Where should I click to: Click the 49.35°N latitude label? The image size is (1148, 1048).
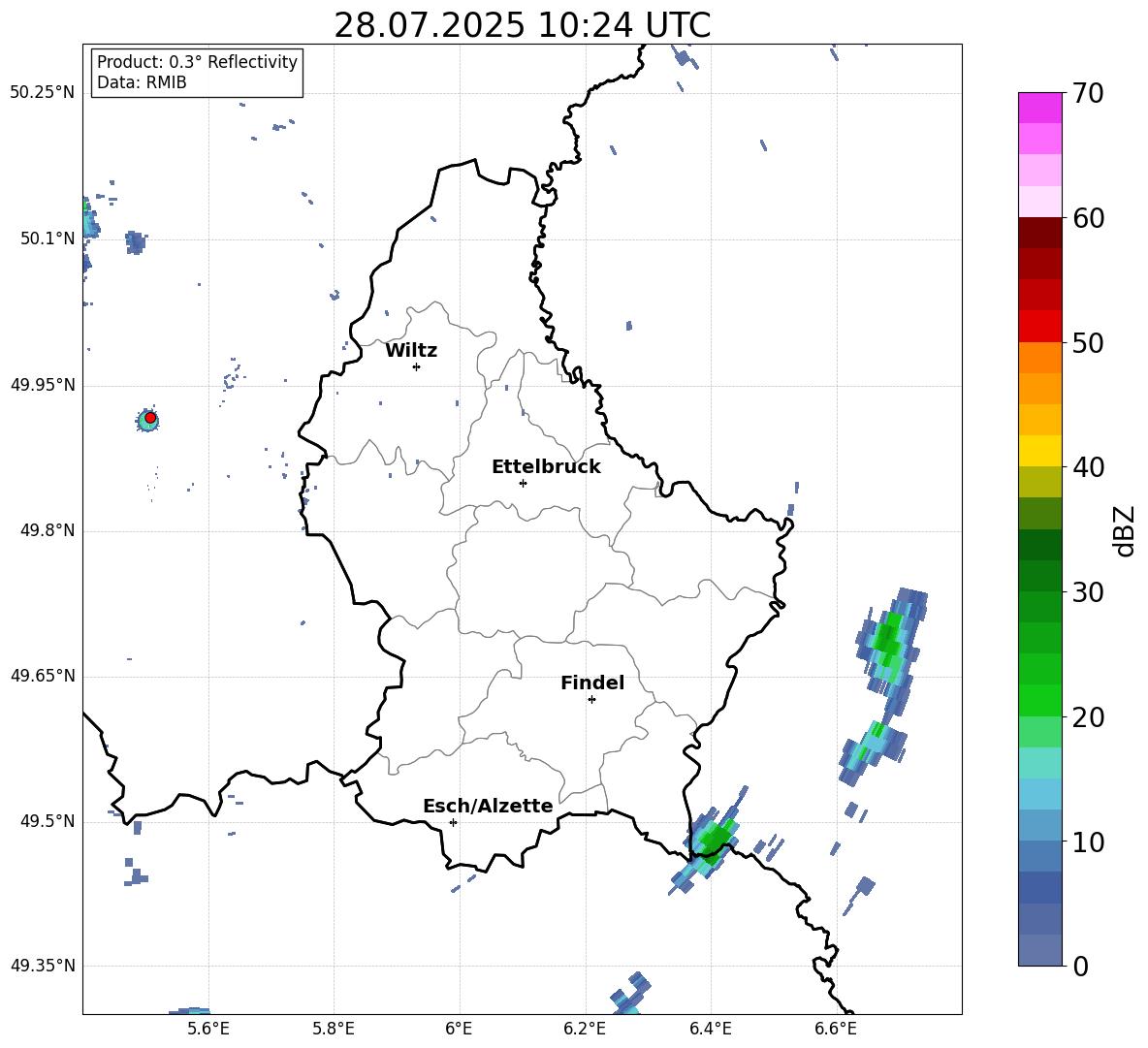(x=43, y=966)
